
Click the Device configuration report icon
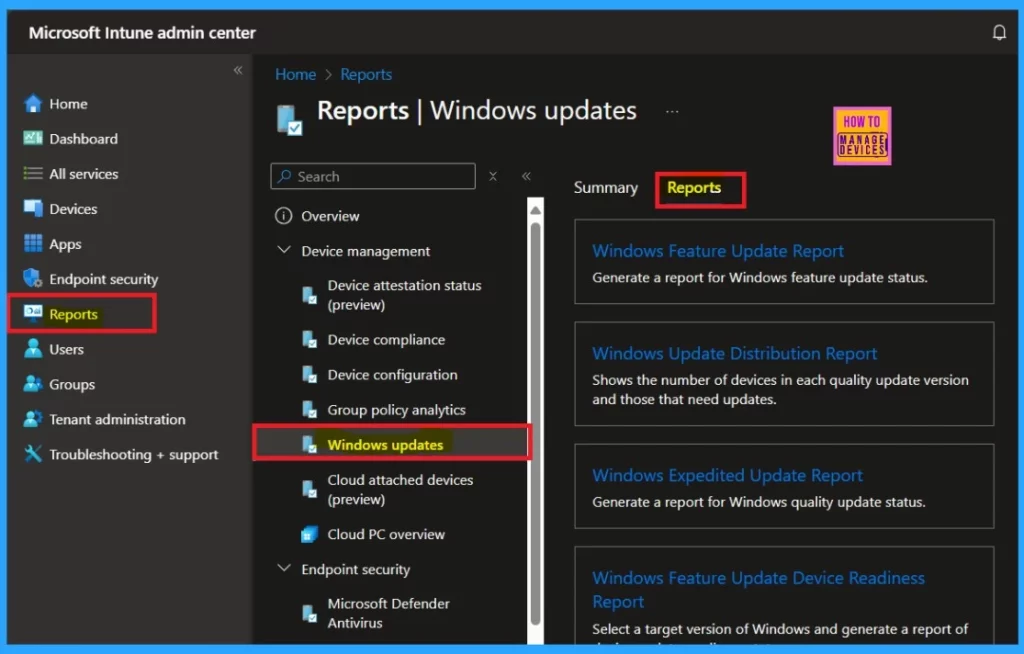(x=310, y=375)
